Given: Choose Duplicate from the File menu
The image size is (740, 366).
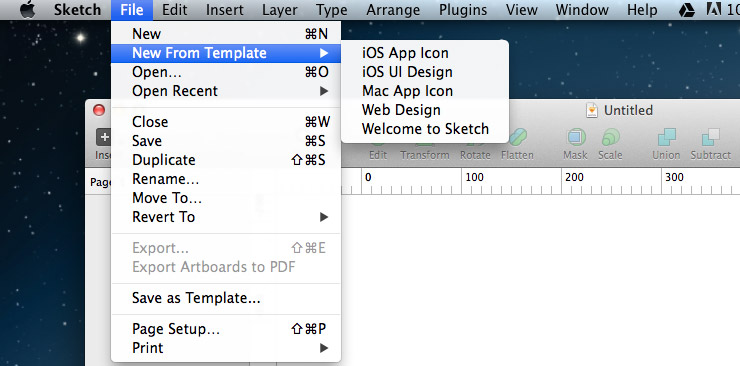Looking at the screenshot, I should [x=226, y=160].
